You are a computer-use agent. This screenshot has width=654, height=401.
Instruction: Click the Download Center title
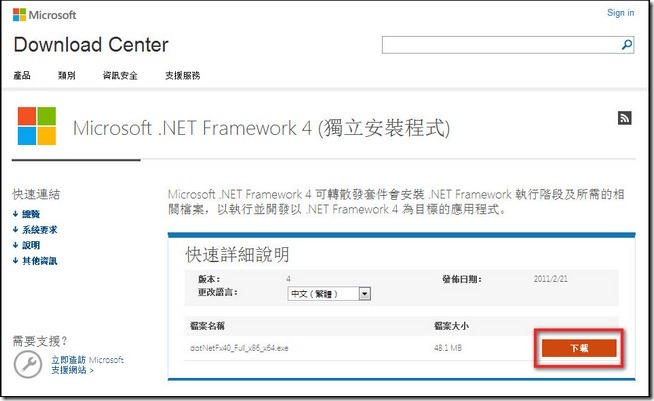point(91,45)
